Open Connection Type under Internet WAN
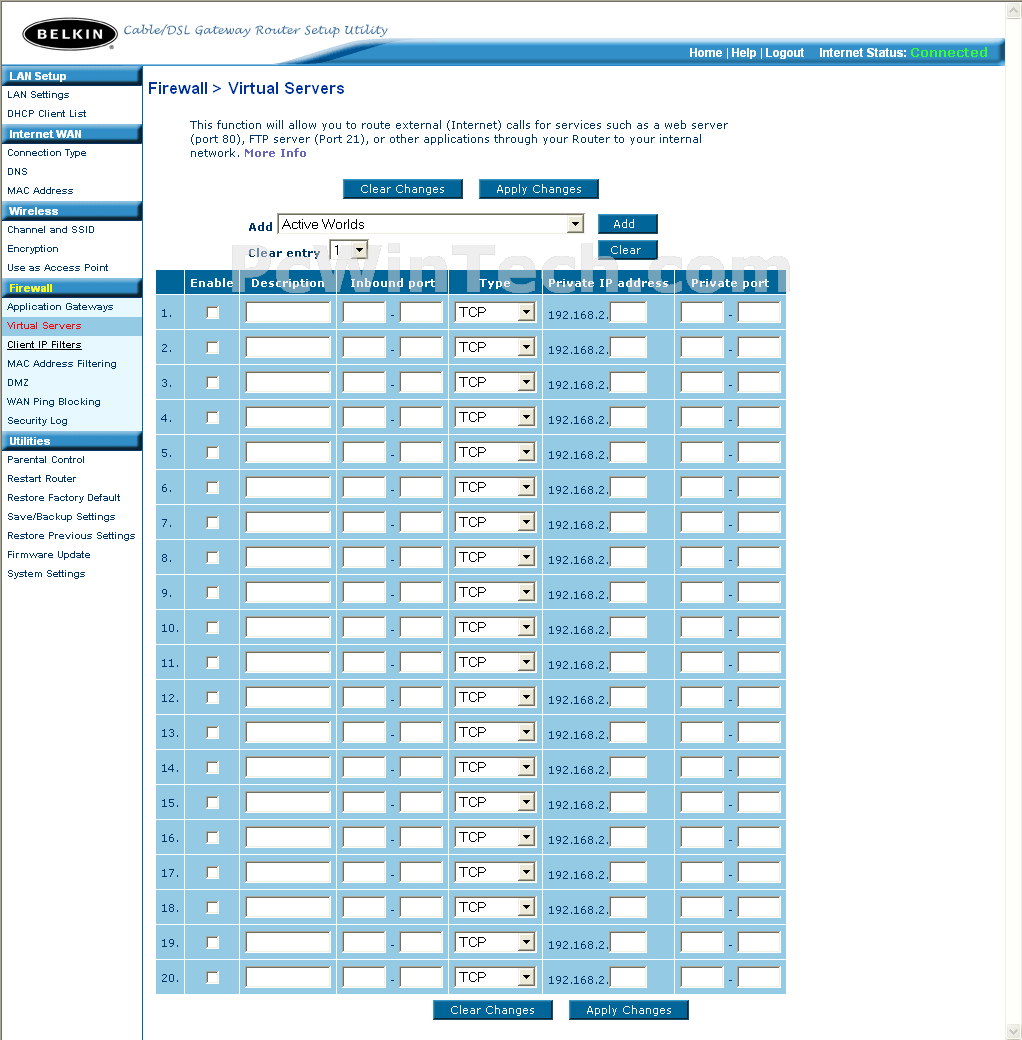Image resolution: width=1022 pixels, height=1040 pixels. pyautogui.click(x=46, y=153)
